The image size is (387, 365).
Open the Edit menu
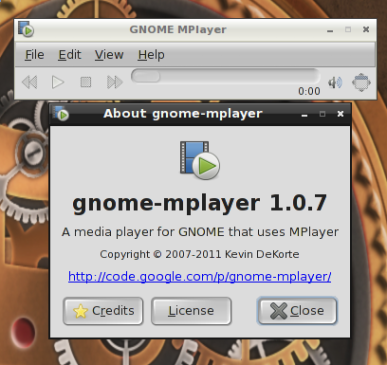70,55
